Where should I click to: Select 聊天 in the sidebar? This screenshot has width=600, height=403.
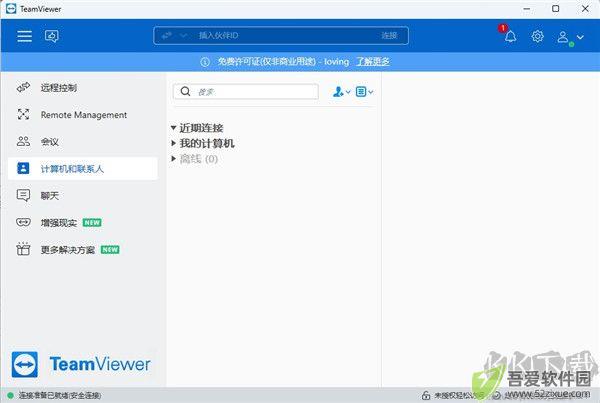click(x=83, y=196)
